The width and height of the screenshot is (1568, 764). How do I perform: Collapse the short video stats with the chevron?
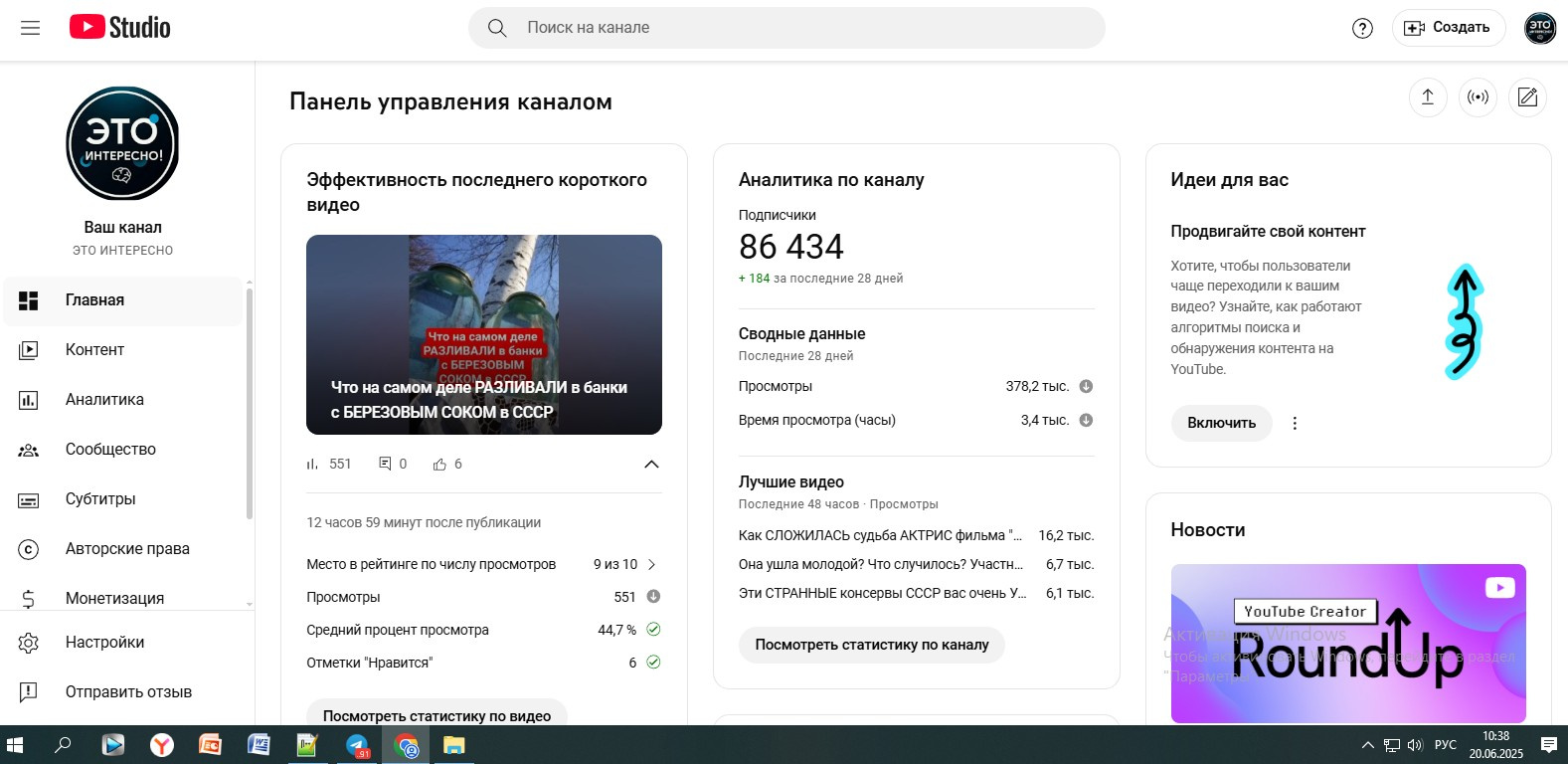pyautogui.click(x=651, y=465)
